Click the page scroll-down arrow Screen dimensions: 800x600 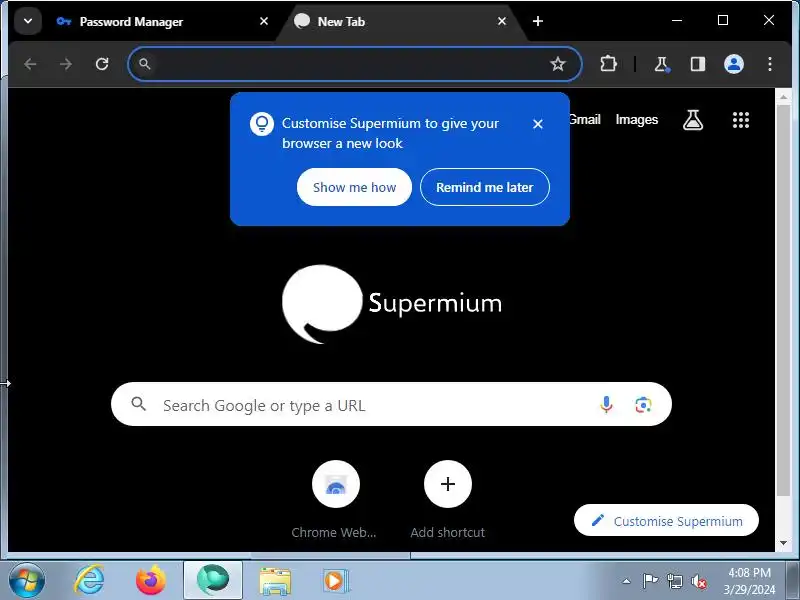783,543
